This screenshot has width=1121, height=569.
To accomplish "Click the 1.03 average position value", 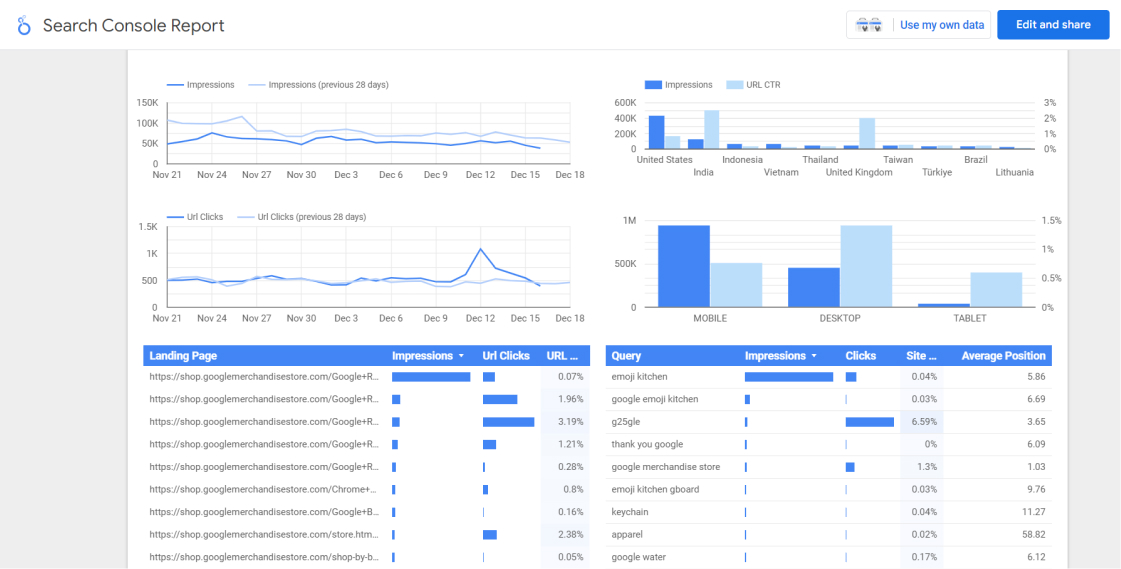I will 1037,467.
